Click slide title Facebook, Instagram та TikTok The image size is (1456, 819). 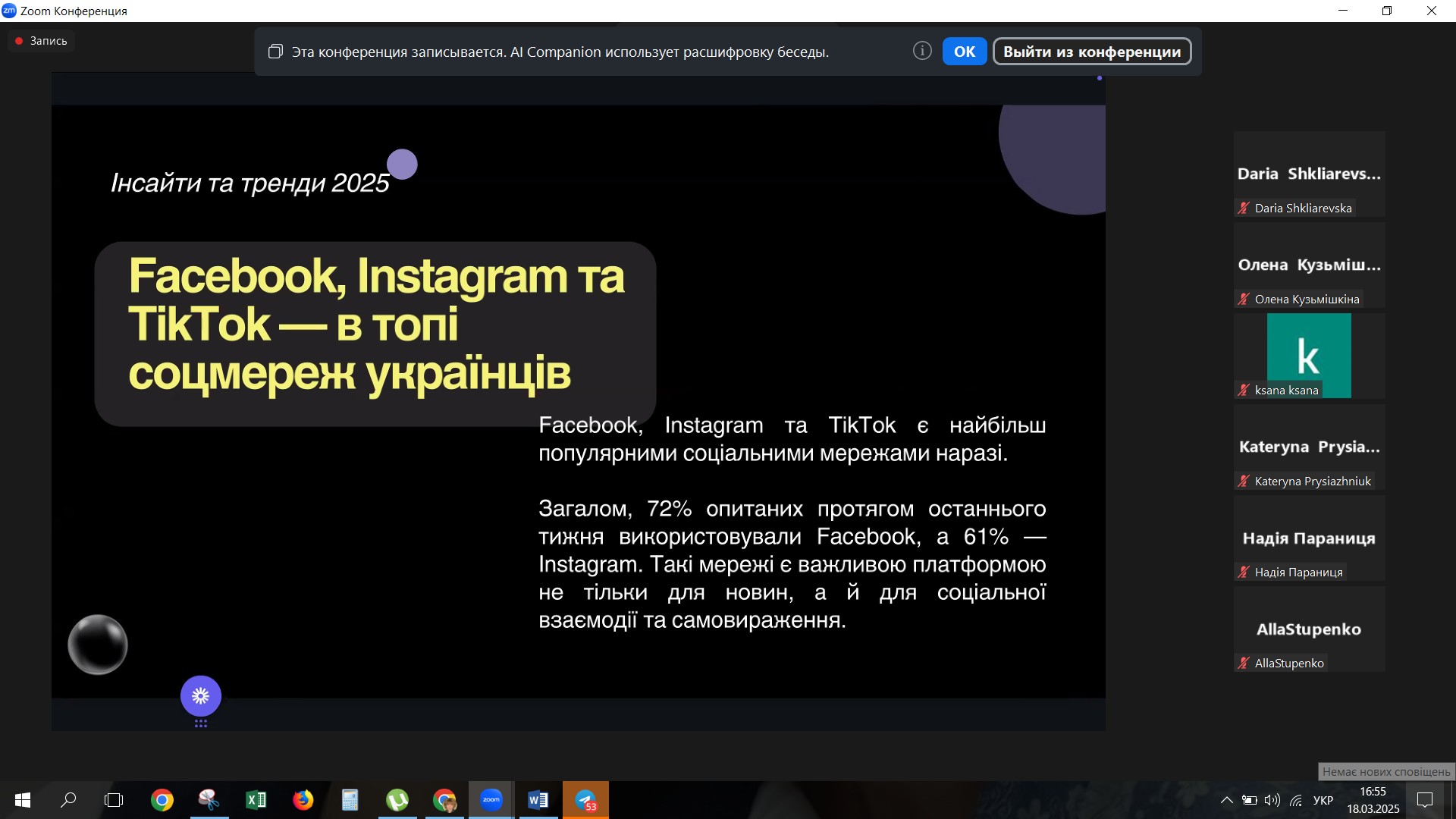point(377,325)
